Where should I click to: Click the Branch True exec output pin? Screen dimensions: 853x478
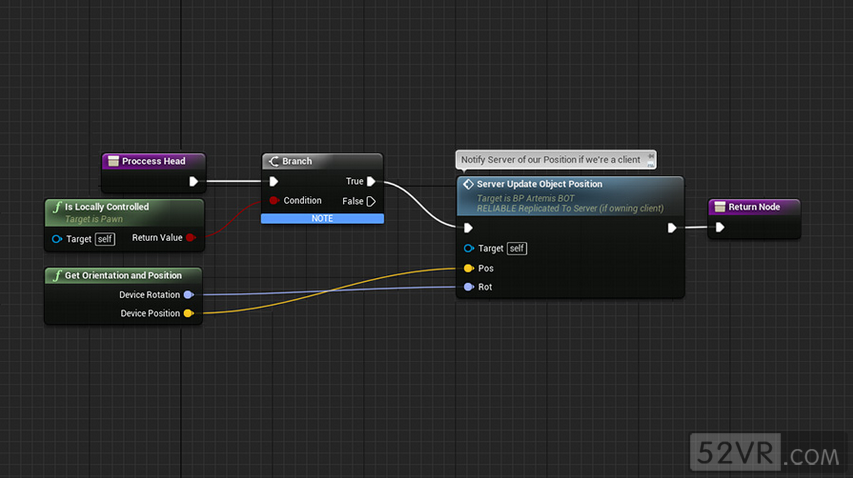coord(371,182)
